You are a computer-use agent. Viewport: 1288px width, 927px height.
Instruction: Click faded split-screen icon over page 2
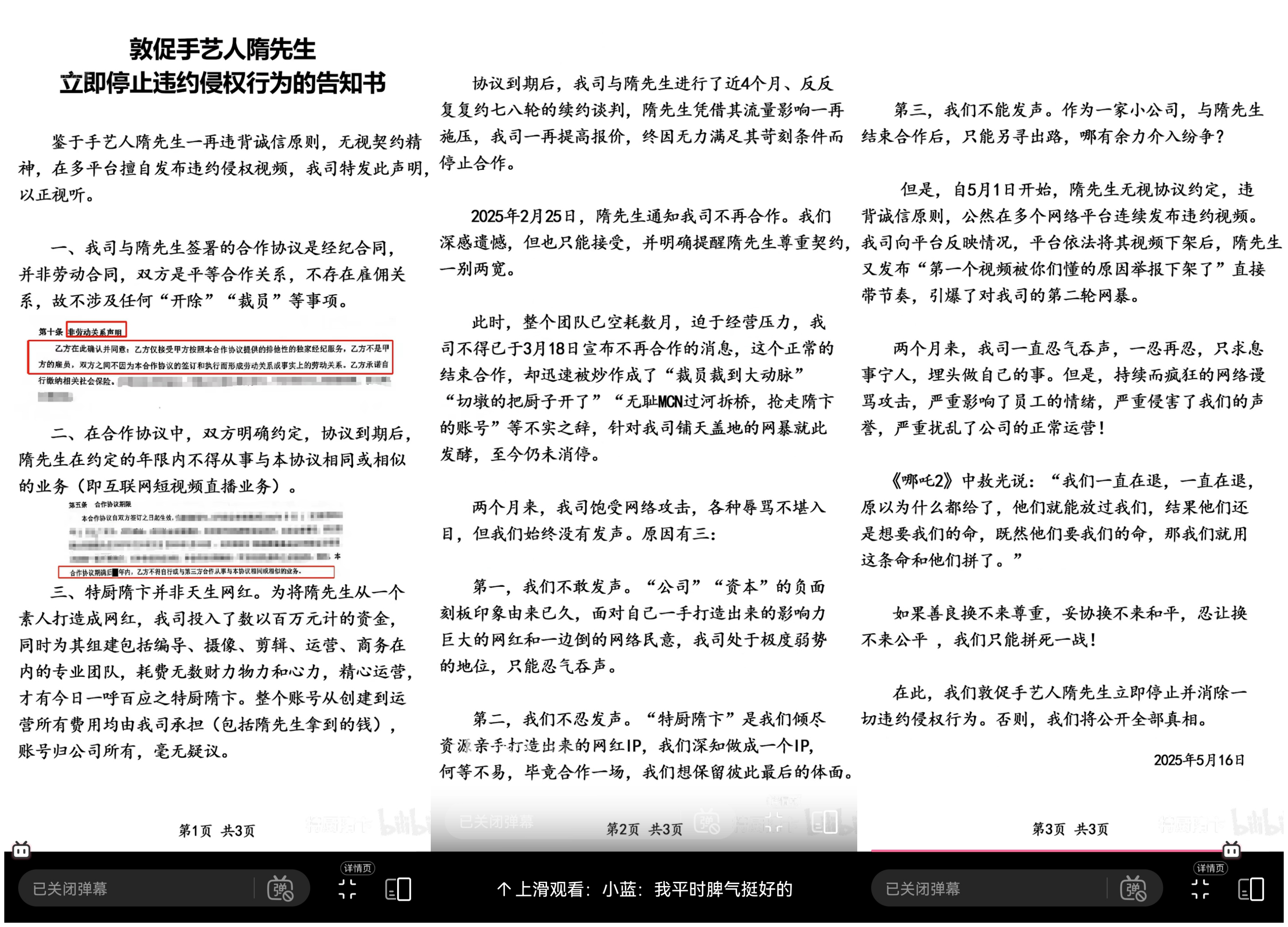(824, 822)
